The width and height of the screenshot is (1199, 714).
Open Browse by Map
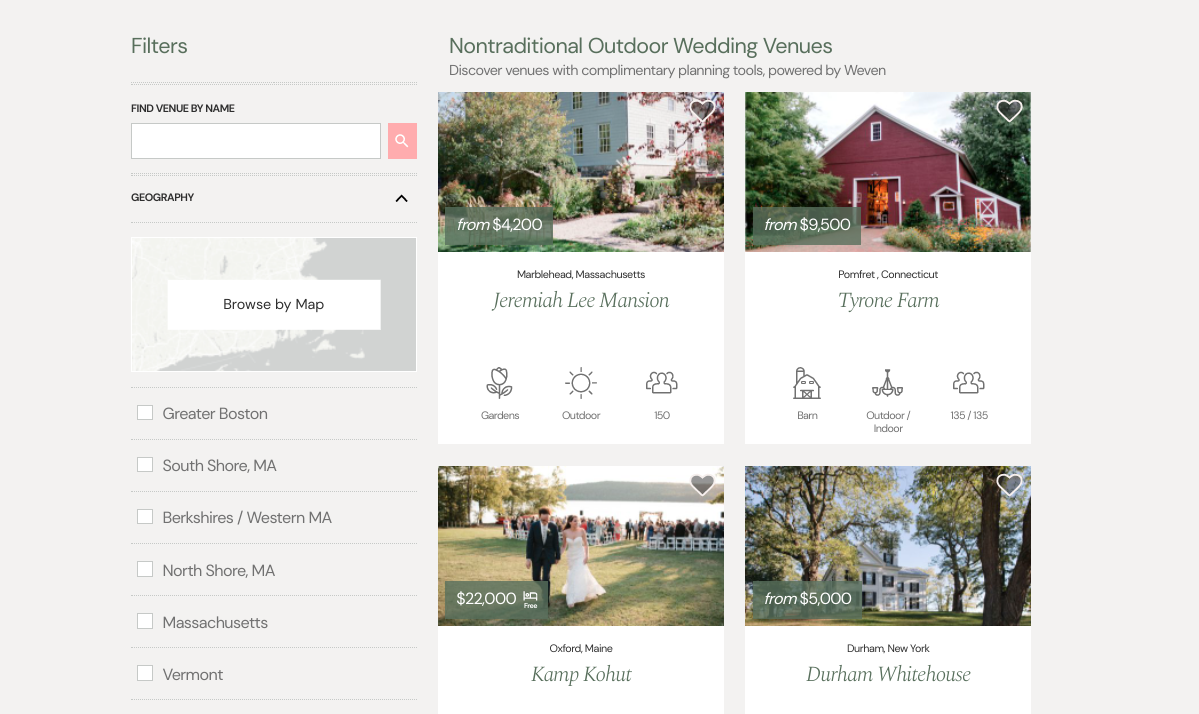tap(274, 304)
